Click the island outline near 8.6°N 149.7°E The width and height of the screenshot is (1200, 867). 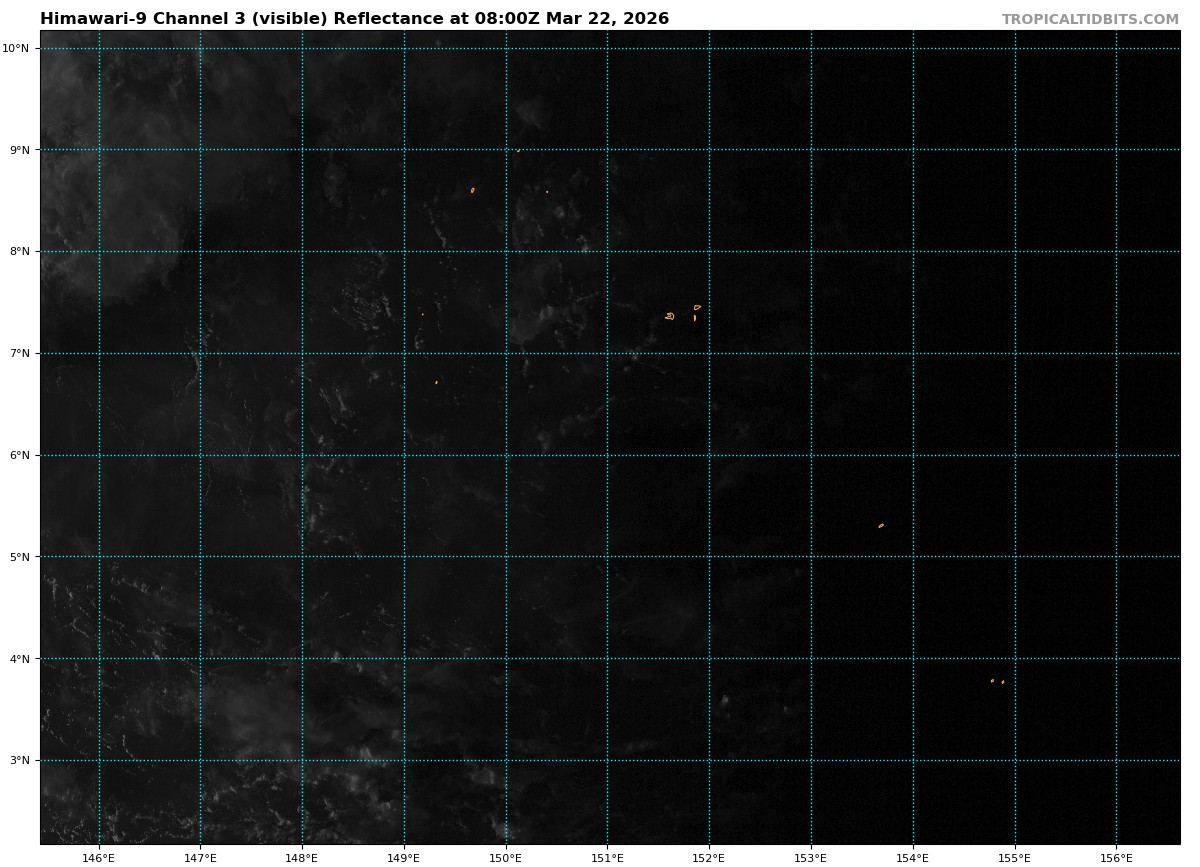click(473, 190)
